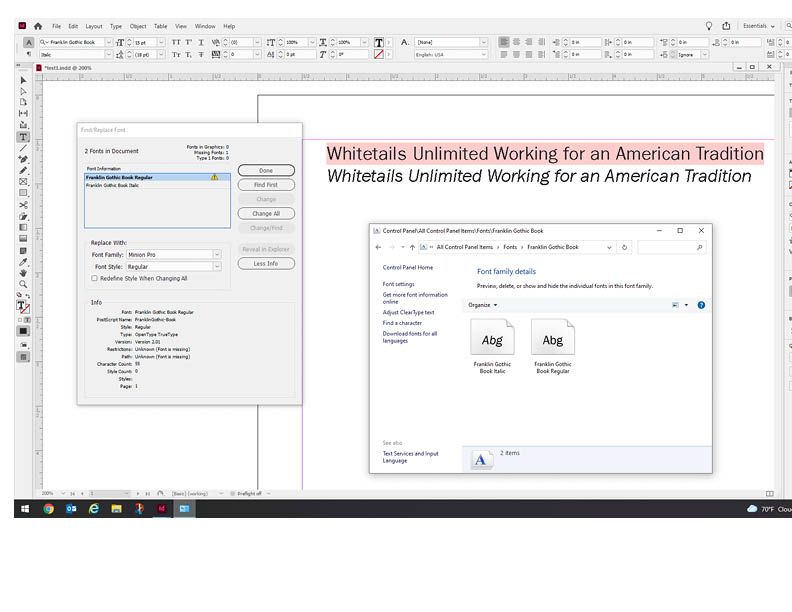Click Done in Find/Replace Font dialog
Image resolution: width=792 pixels, height=612 pixels.
click(x=266, y=171)
